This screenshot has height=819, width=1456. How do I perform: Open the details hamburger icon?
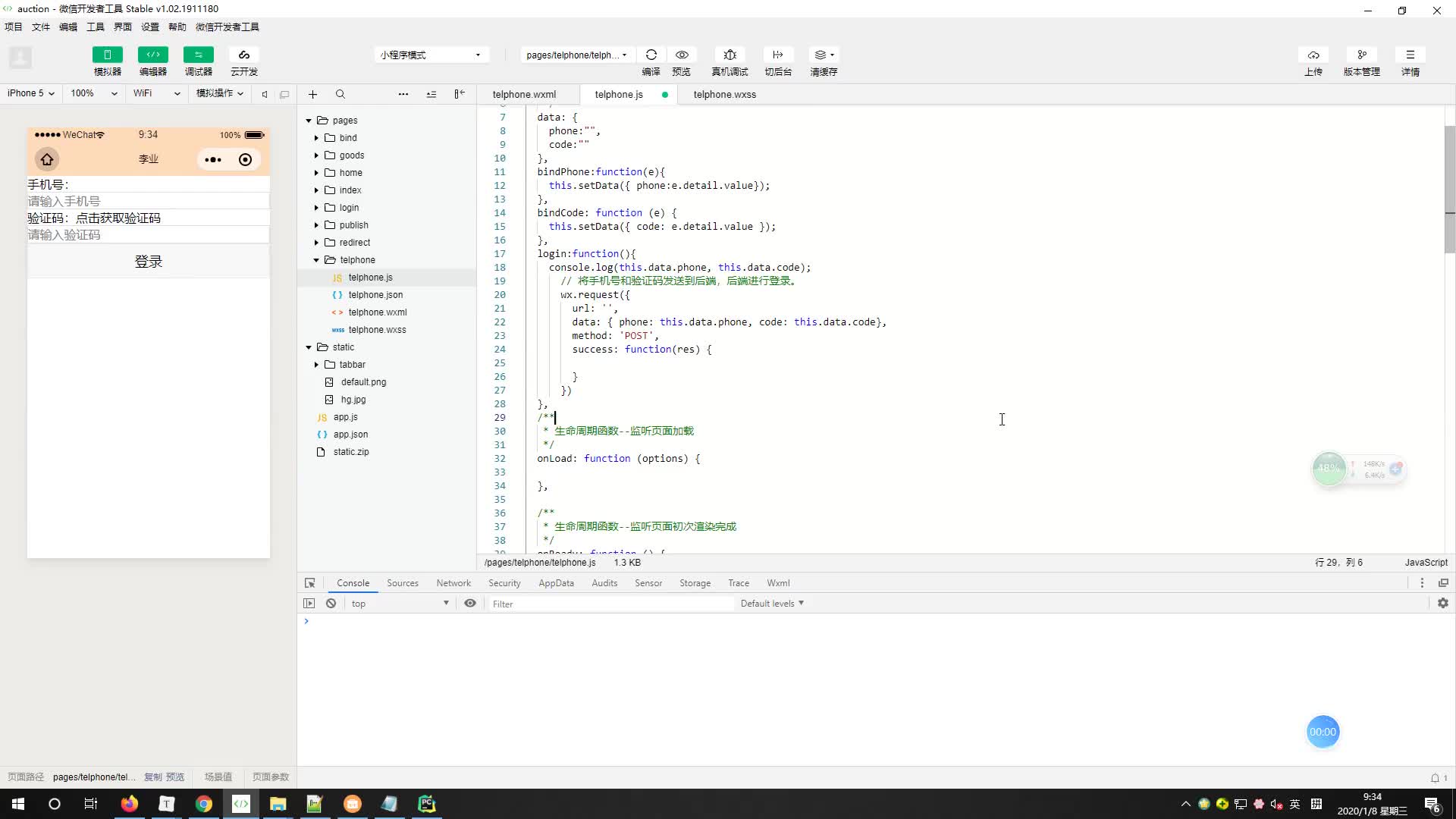1410,55
